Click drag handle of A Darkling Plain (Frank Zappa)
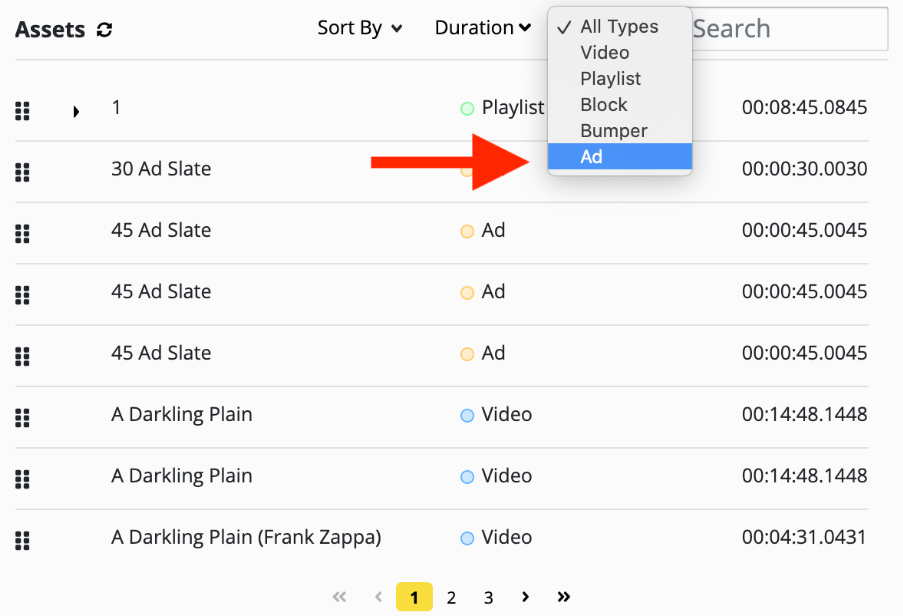903x616 pixels. coord(22,541)
